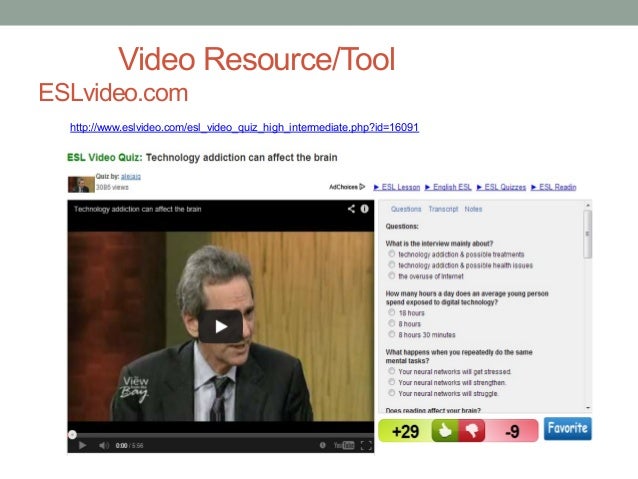This screenshot has width=638, height=479.
Task: Enter fullscreen mode on the video
Action: pos(366,445)
